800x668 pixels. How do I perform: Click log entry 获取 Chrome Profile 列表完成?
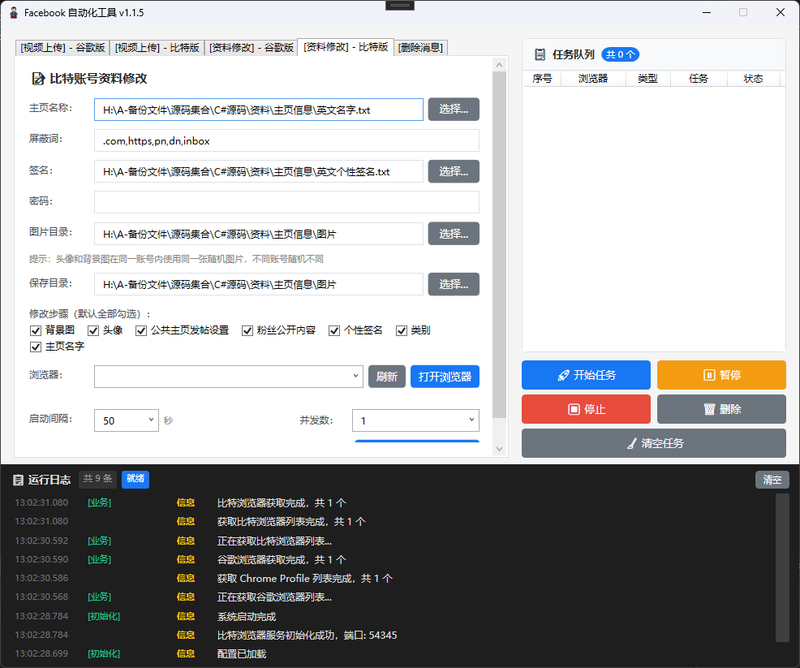[305, 578]
